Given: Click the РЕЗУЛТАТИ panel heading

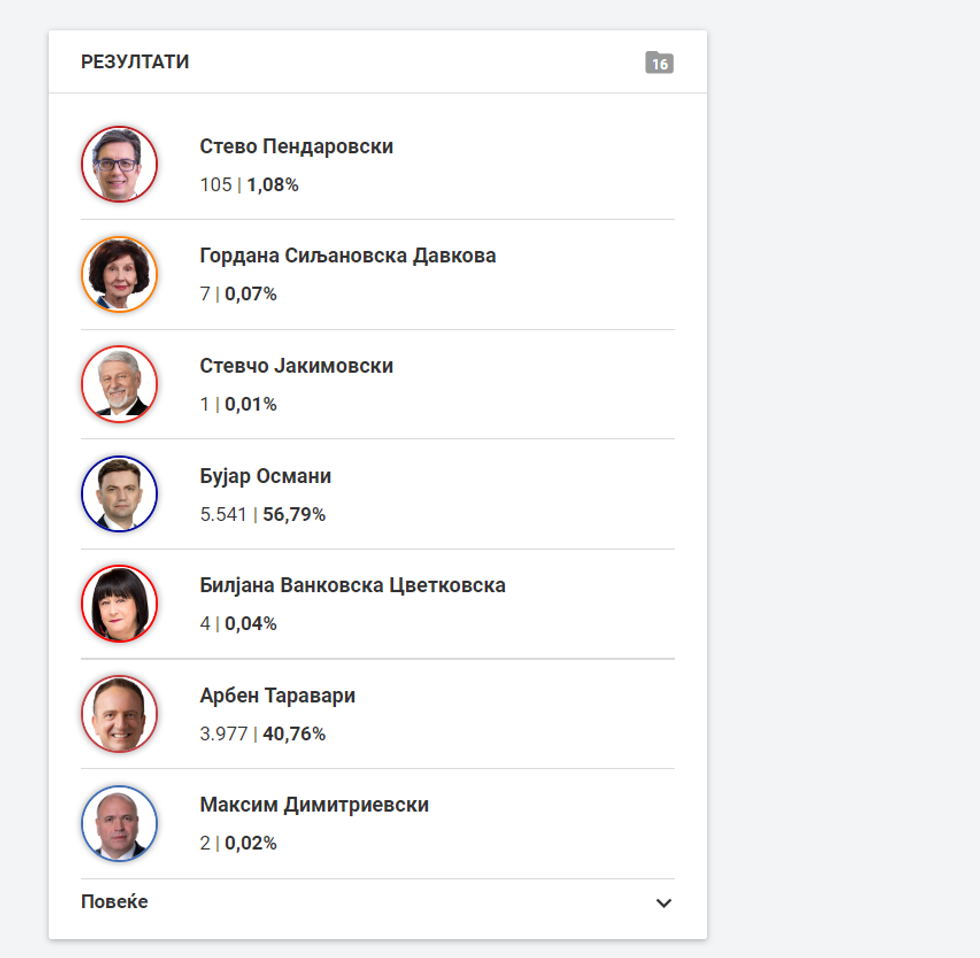Looking at the screenshot, I should coord(135,62).
